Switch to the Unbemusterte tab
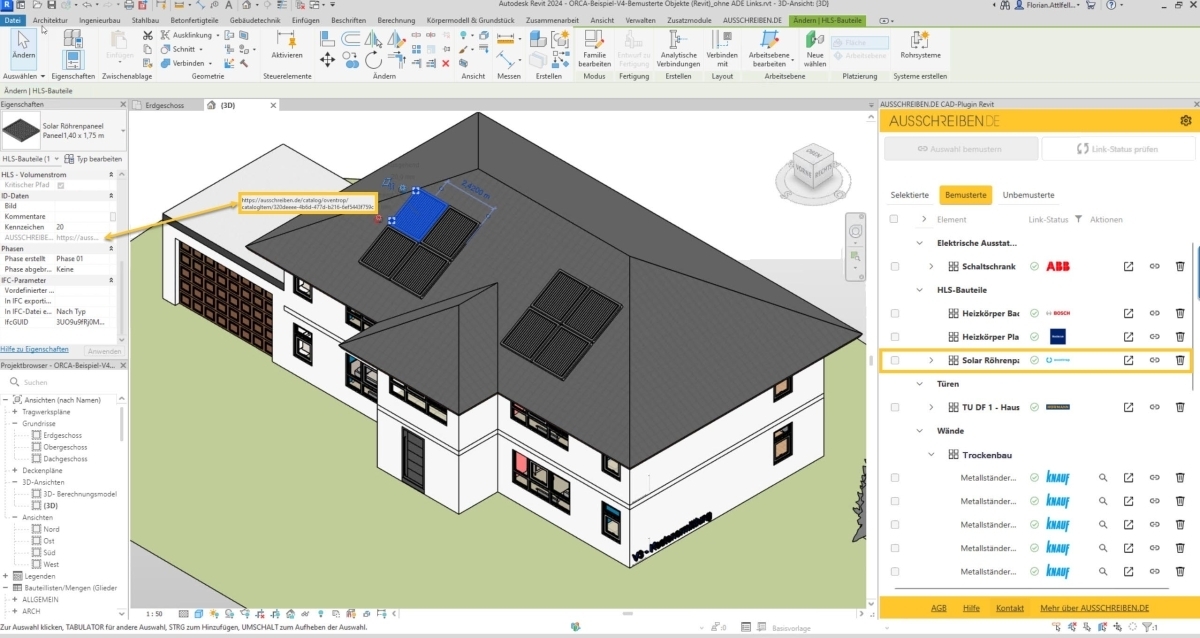This screenshot has height=638, width=1200. tap(1028, 195)
